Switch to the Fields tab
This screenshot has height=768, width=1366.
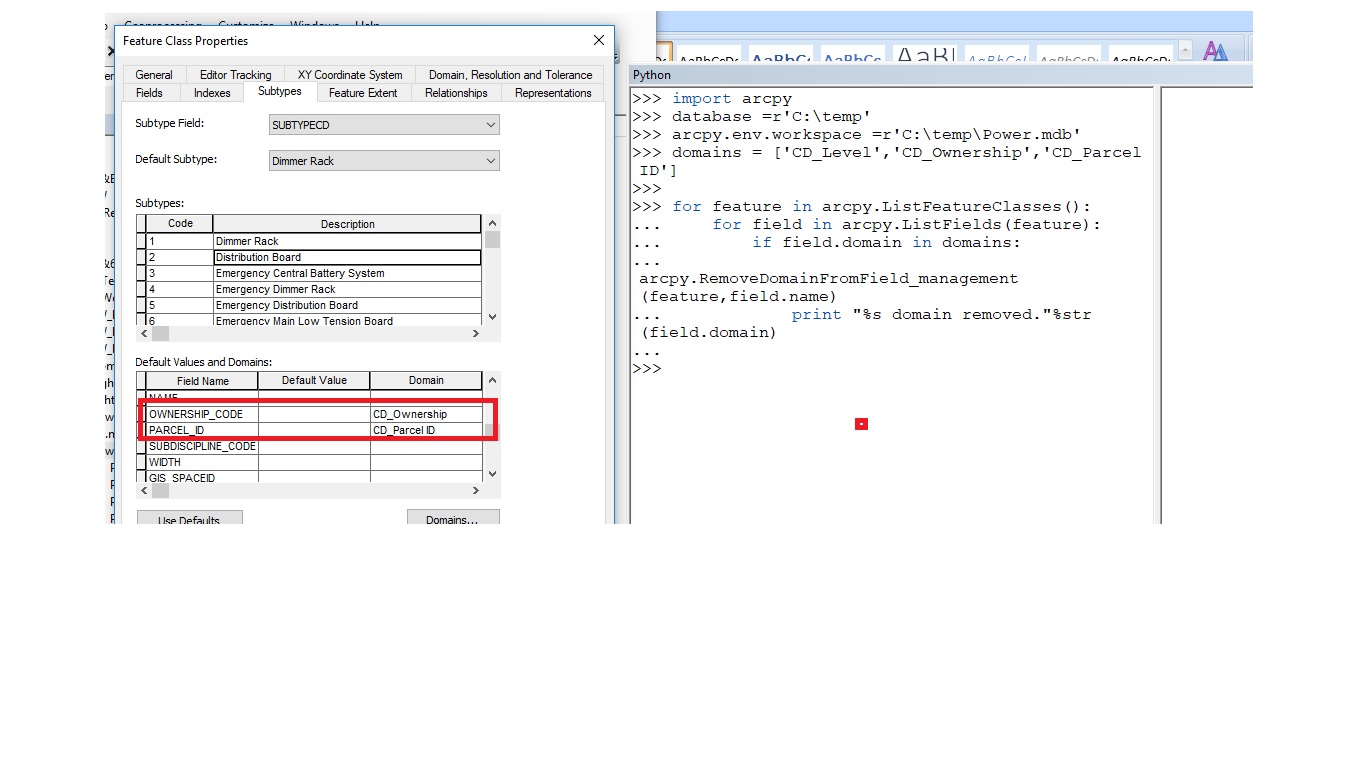[151, 92]
